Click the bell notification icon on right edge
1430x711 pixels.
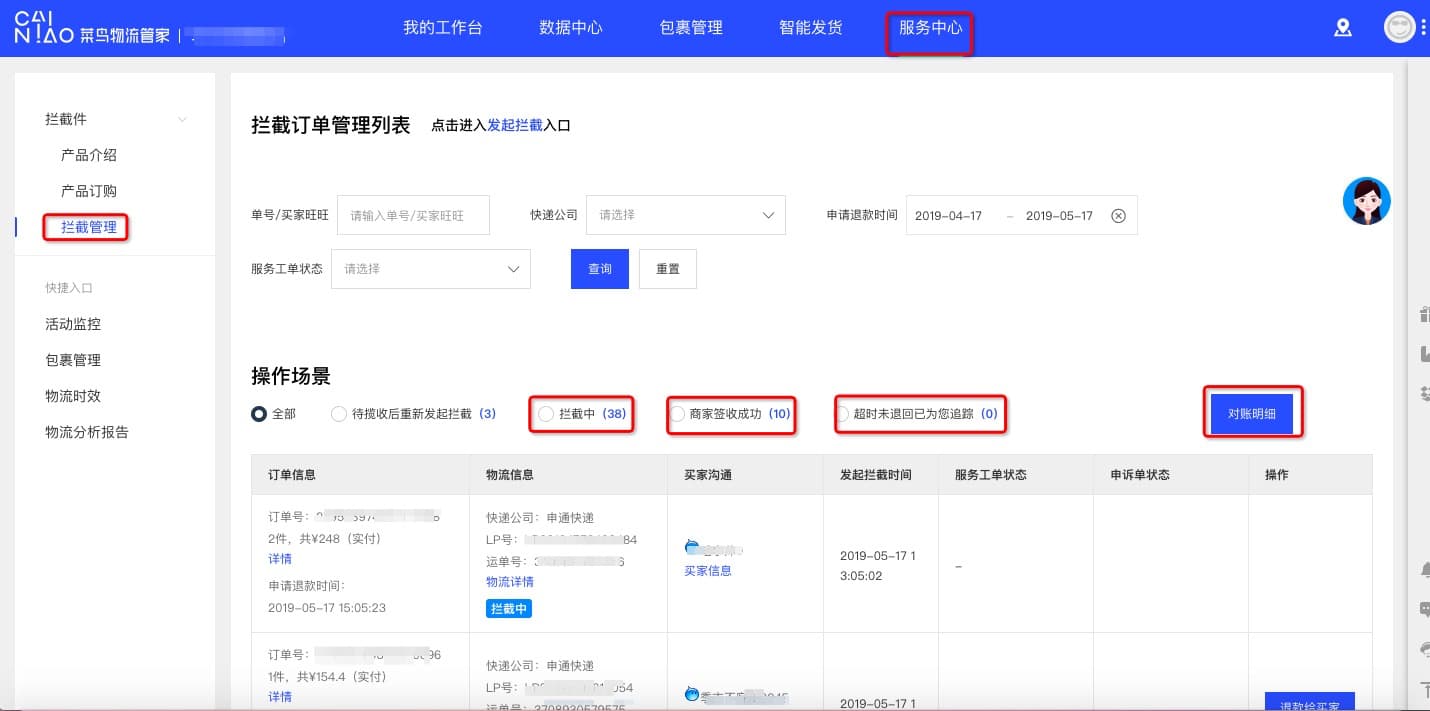[x=1424, y=570]
